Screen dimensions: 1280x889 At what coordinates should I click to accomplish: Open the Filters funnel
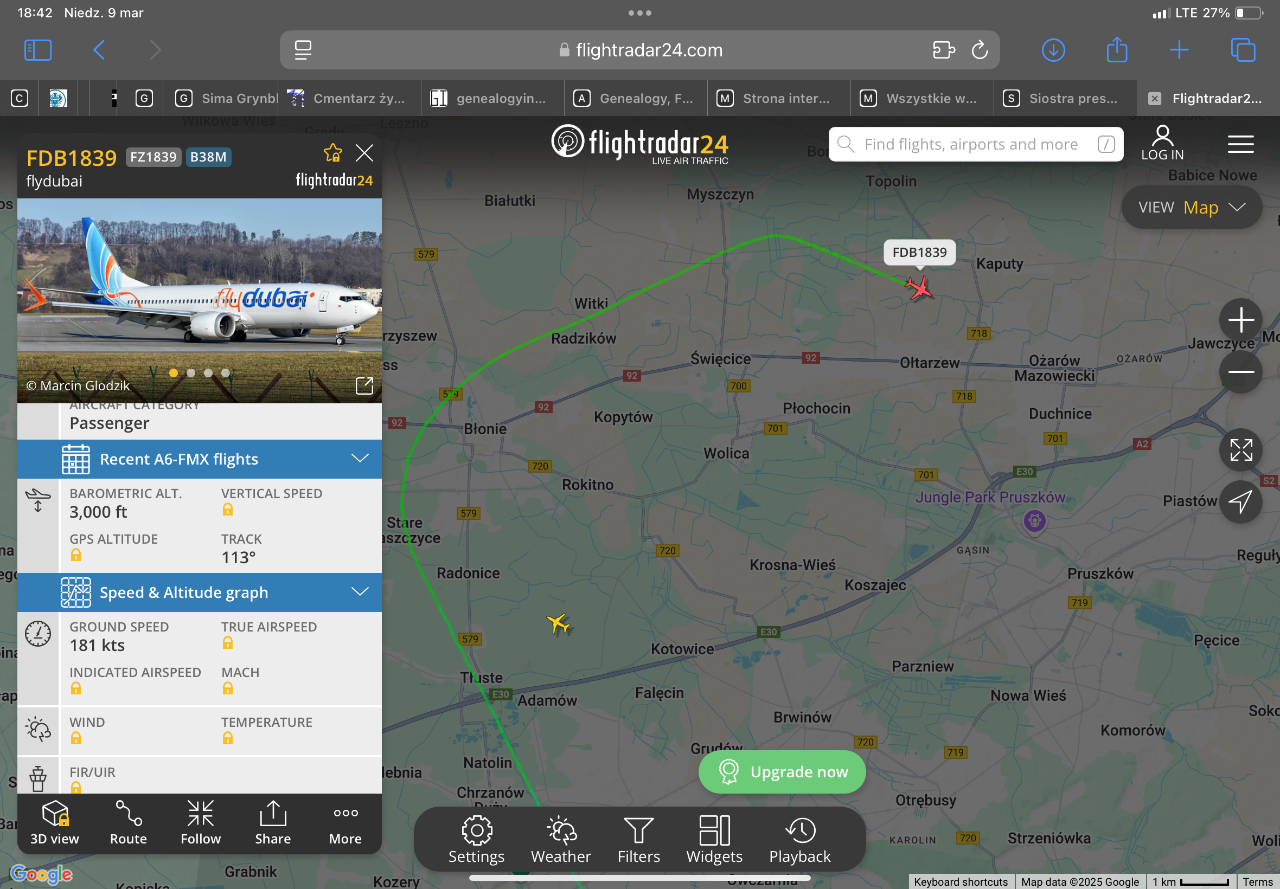[639, 840]
